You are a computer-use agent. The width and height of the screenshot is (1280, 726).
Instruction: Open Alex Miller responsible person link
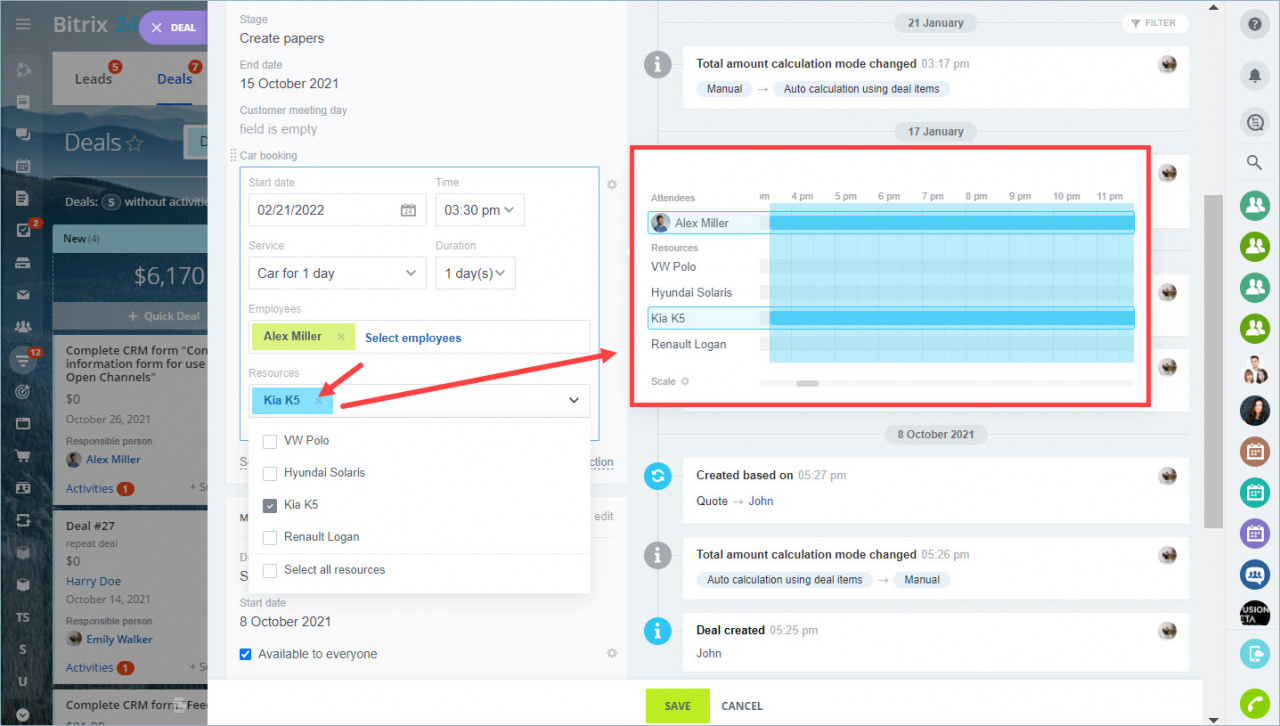113,460
